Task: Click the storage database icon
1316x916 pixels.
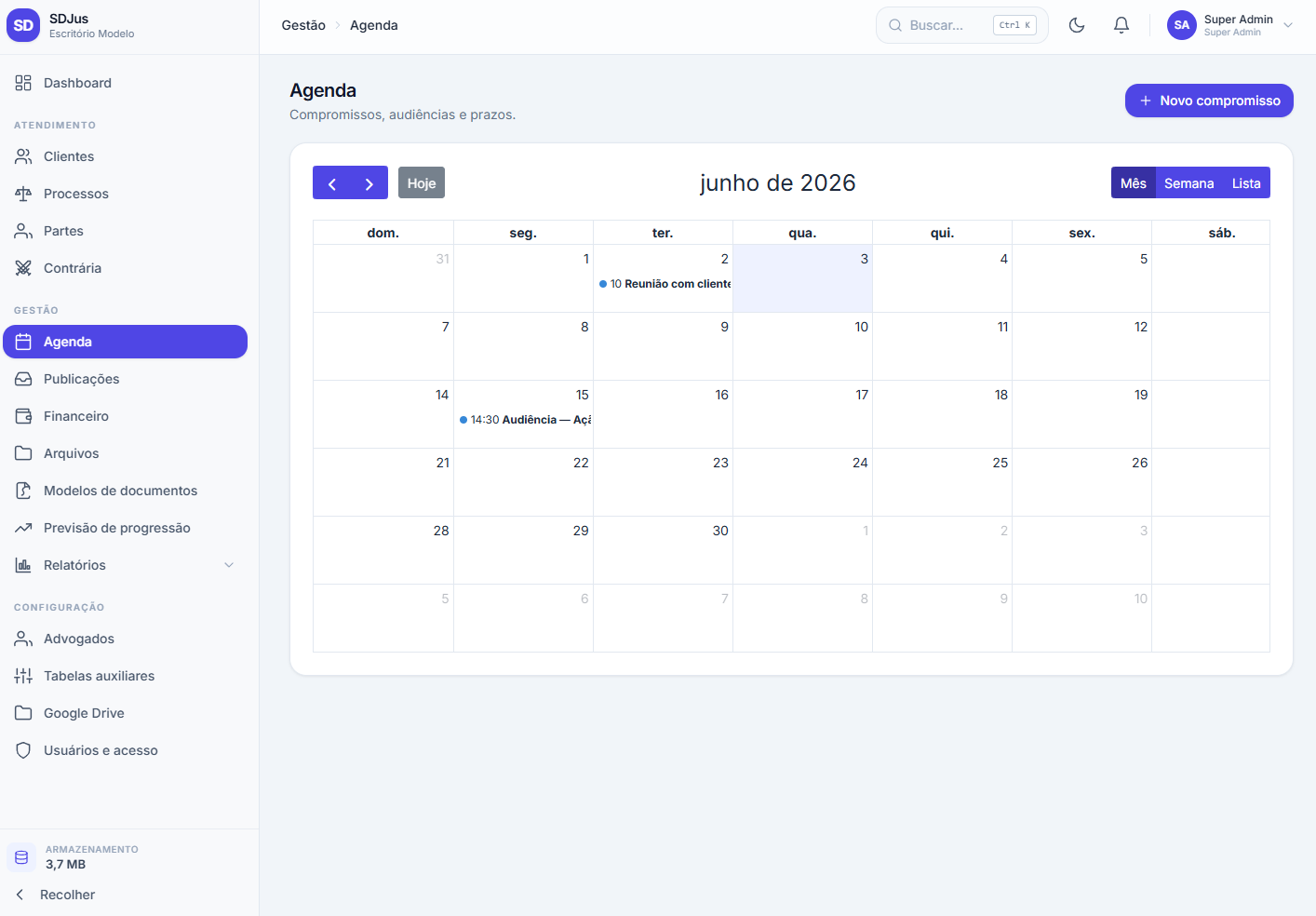Action: pos(21,857)
